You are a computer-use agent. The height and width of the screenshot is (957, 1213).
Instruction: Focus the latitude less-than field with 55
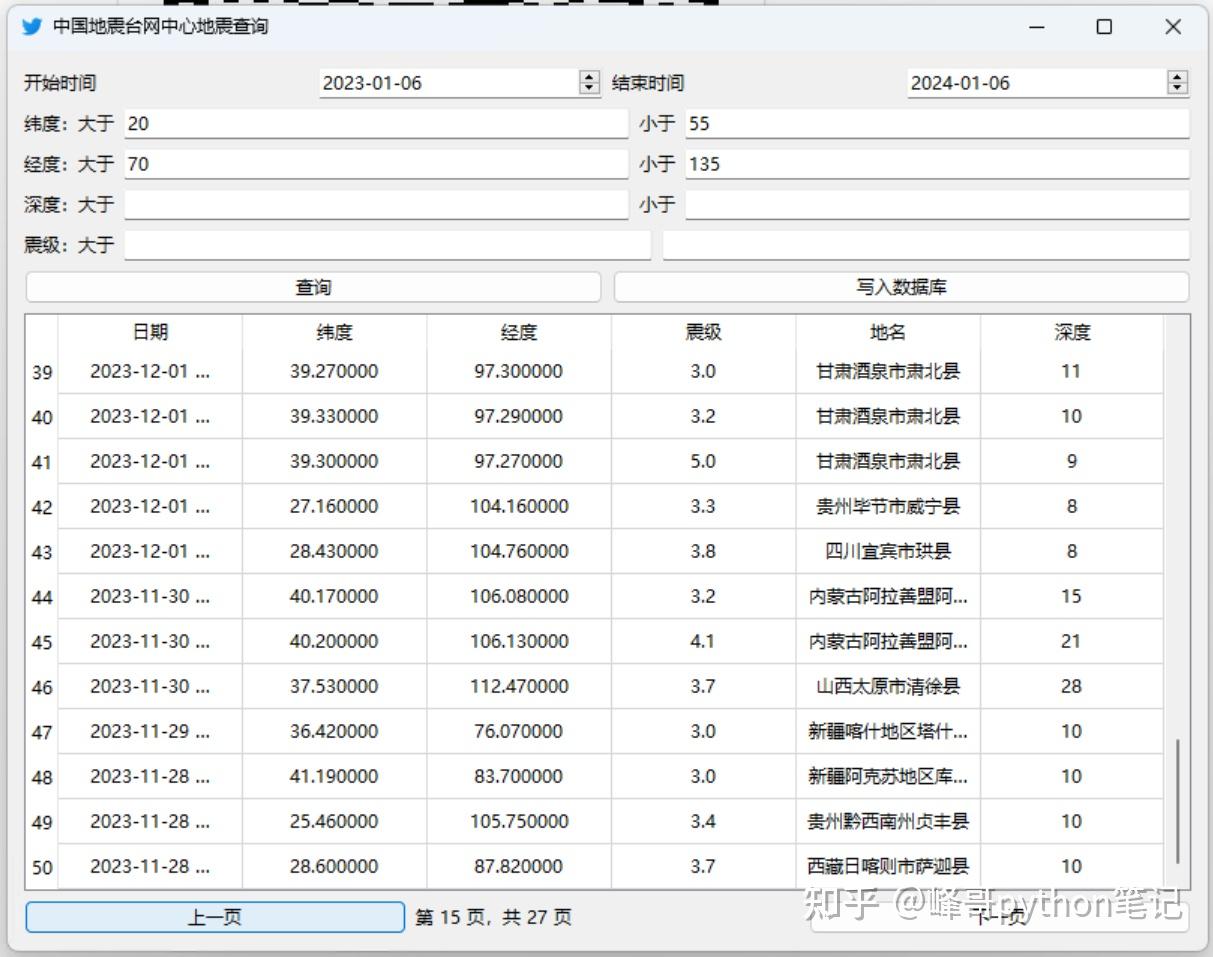(x=937, y=124)
